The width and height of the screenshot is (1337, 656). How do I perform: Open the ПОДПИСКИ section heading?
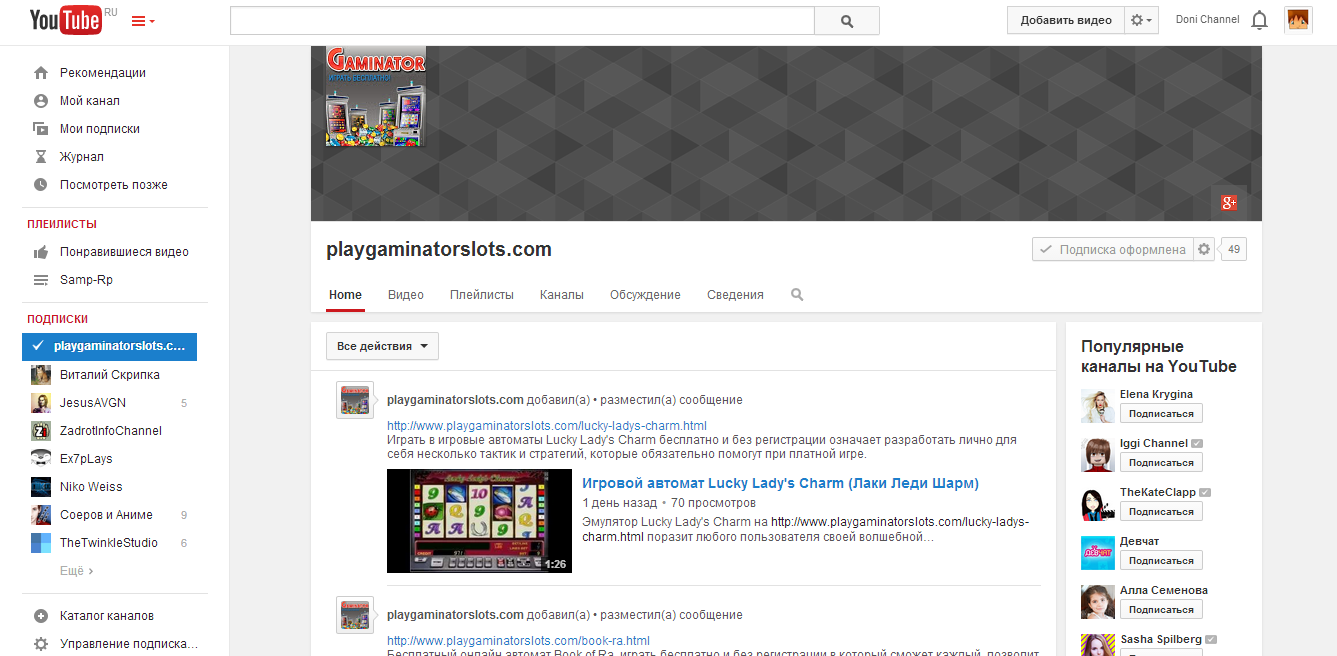click(x=58, y=320)
